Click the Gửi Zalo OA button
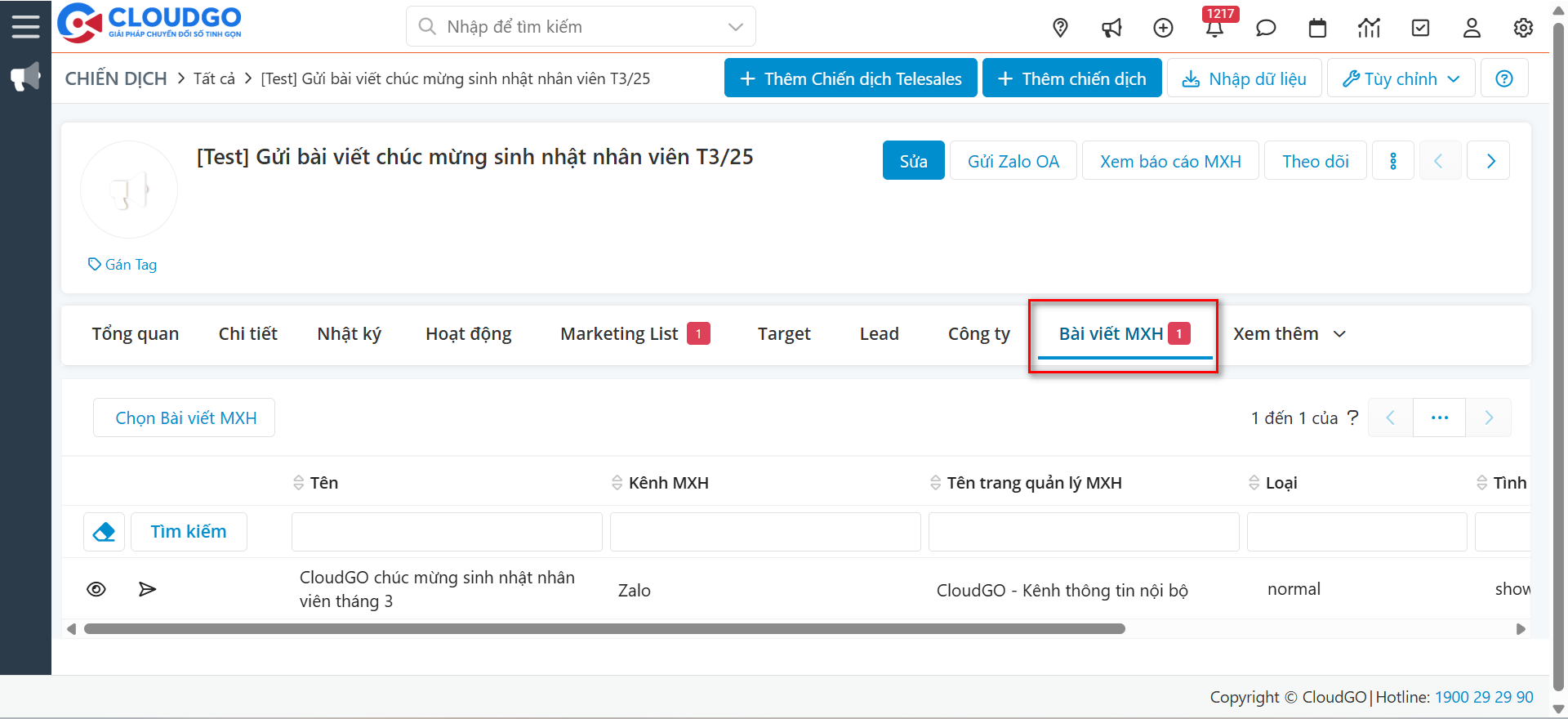The image size is (1568, 719). click(x=1013, y=161)
